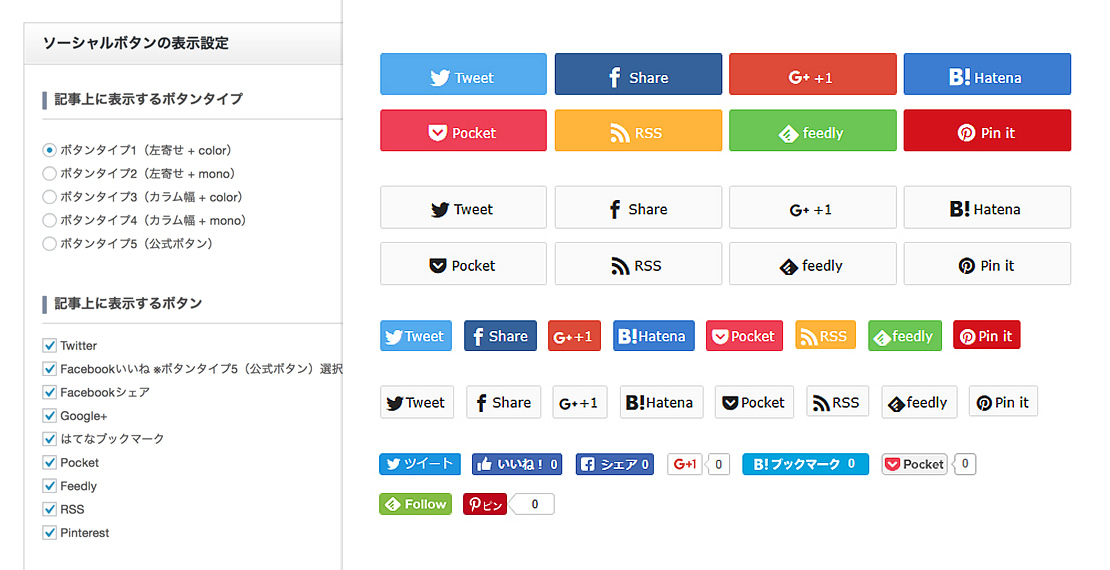Click the small mono Share button
This screenshot has width=1110, height=570.
click(504, 402)
